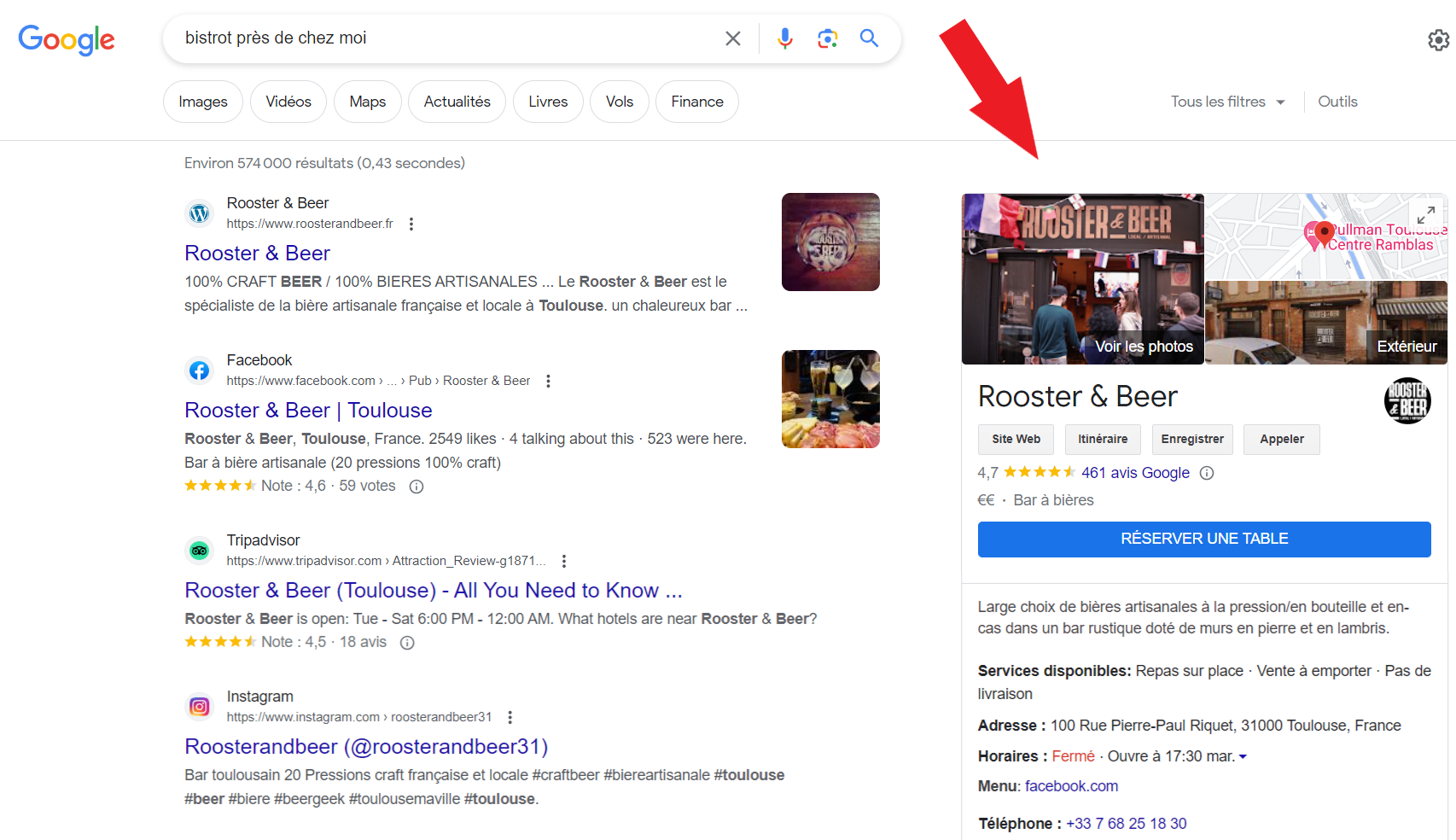Switch to the Actualités tab
The height and width of the screenshot is (840, 1456).
(x=457, y=101)
